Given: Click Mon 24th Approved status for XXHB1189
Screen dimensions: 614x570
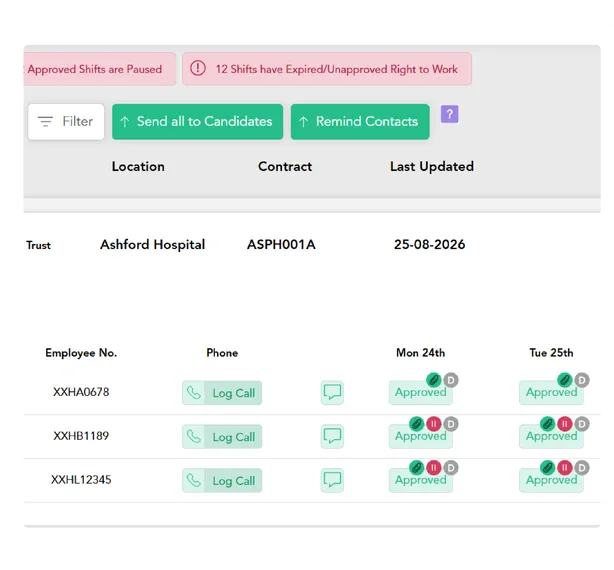Looking at the screenshot, I should coord(421,437).
